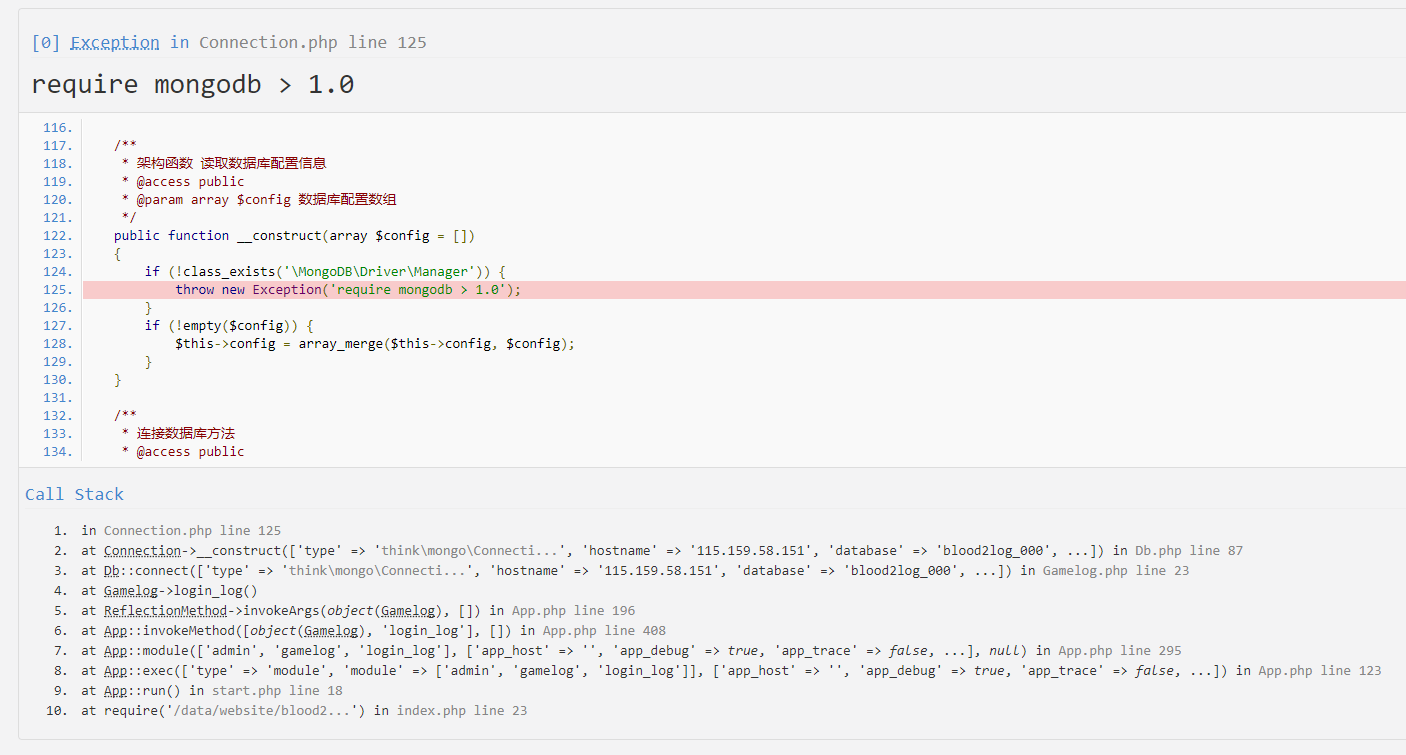Select the "require mongodb > 1.0" error heading
1406x755 pixels.
coord(192,85)
